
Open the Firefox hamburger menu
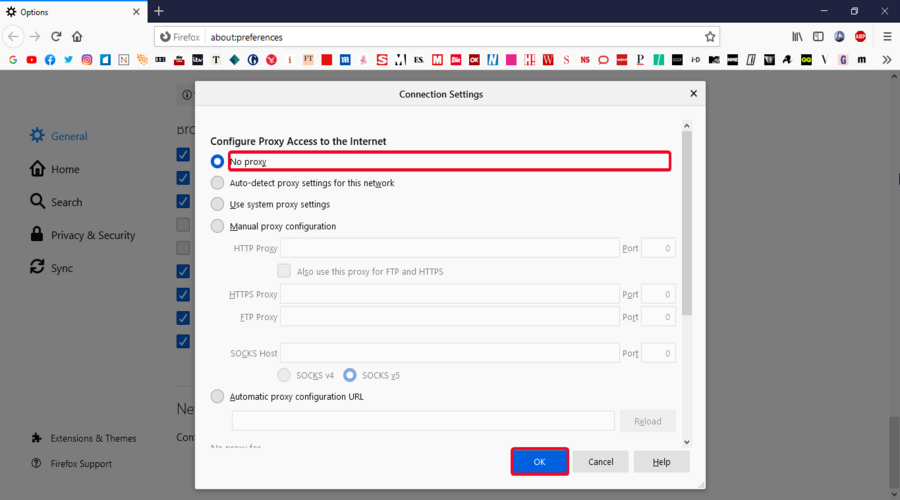point(887,37)
